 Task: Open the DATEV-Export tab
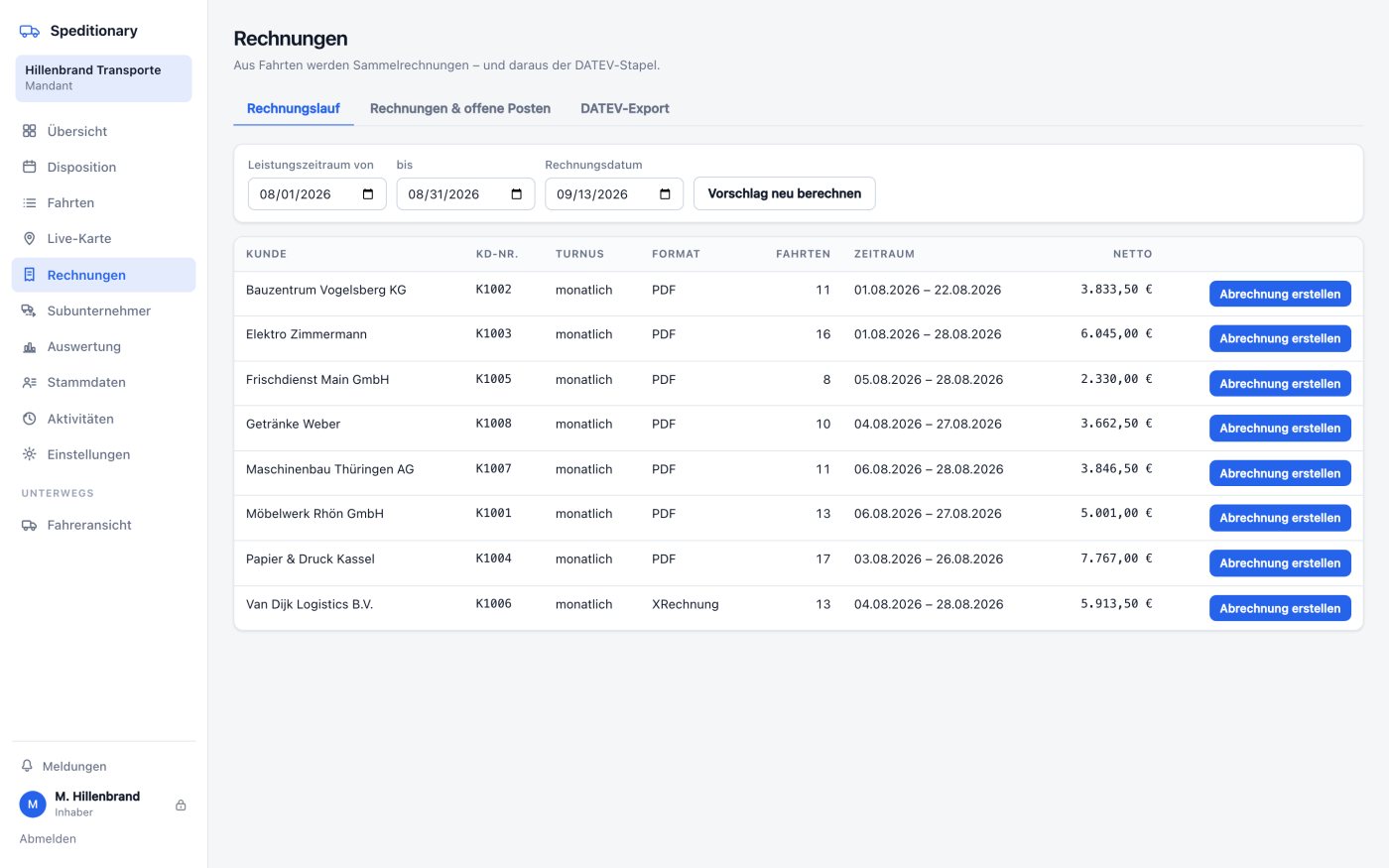click(625, 108)
